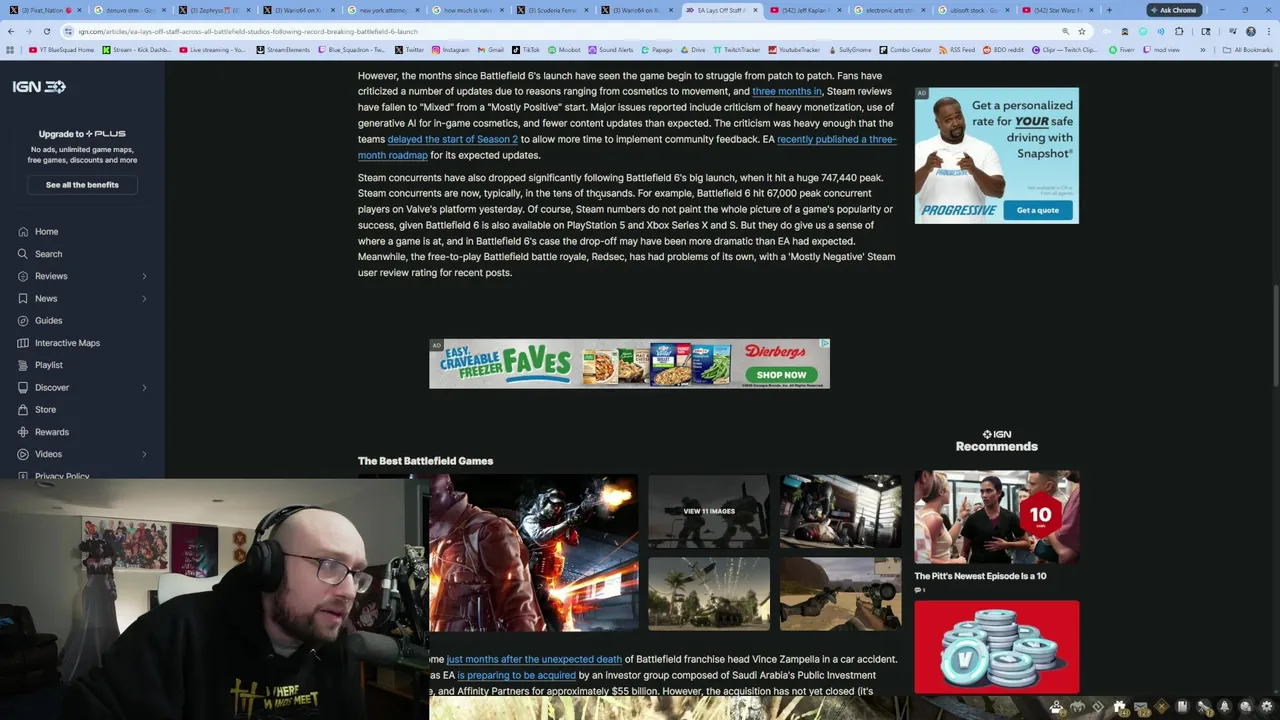Click the Discover compass icon in the sidebar

[x=22, y=387]
